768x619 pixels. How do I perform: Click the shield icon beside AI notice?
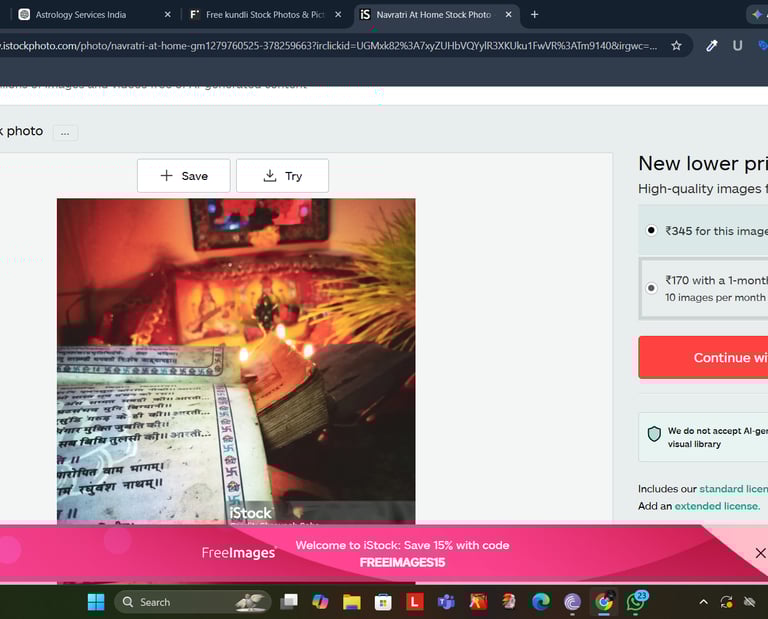[x=654, y=434]
